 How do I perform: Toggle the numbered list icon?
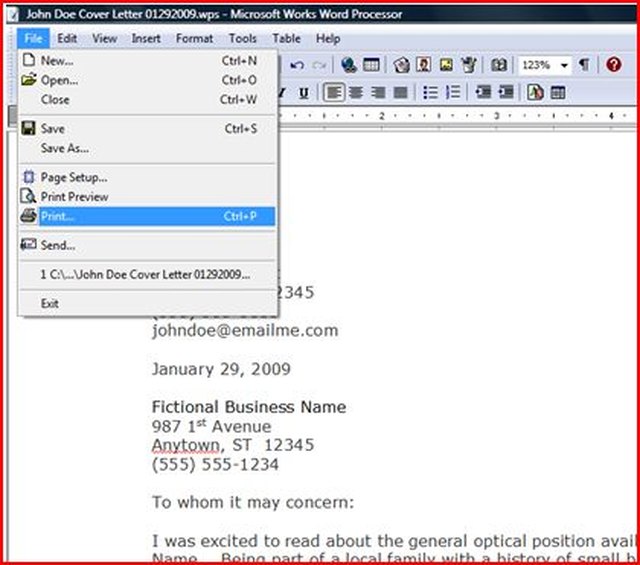(x=453, y=93)
